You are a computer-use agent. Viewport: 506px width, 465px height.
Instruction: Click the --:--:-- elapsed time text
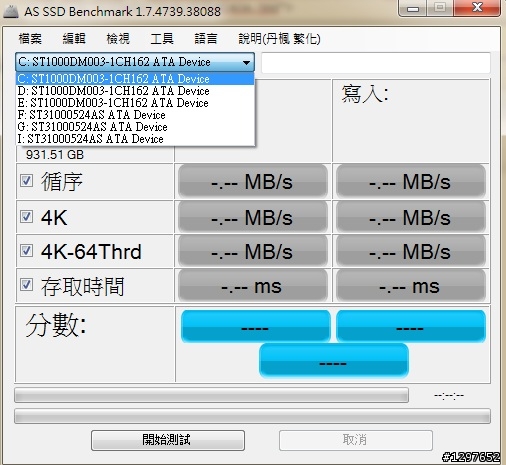click(x=449, y=396)
